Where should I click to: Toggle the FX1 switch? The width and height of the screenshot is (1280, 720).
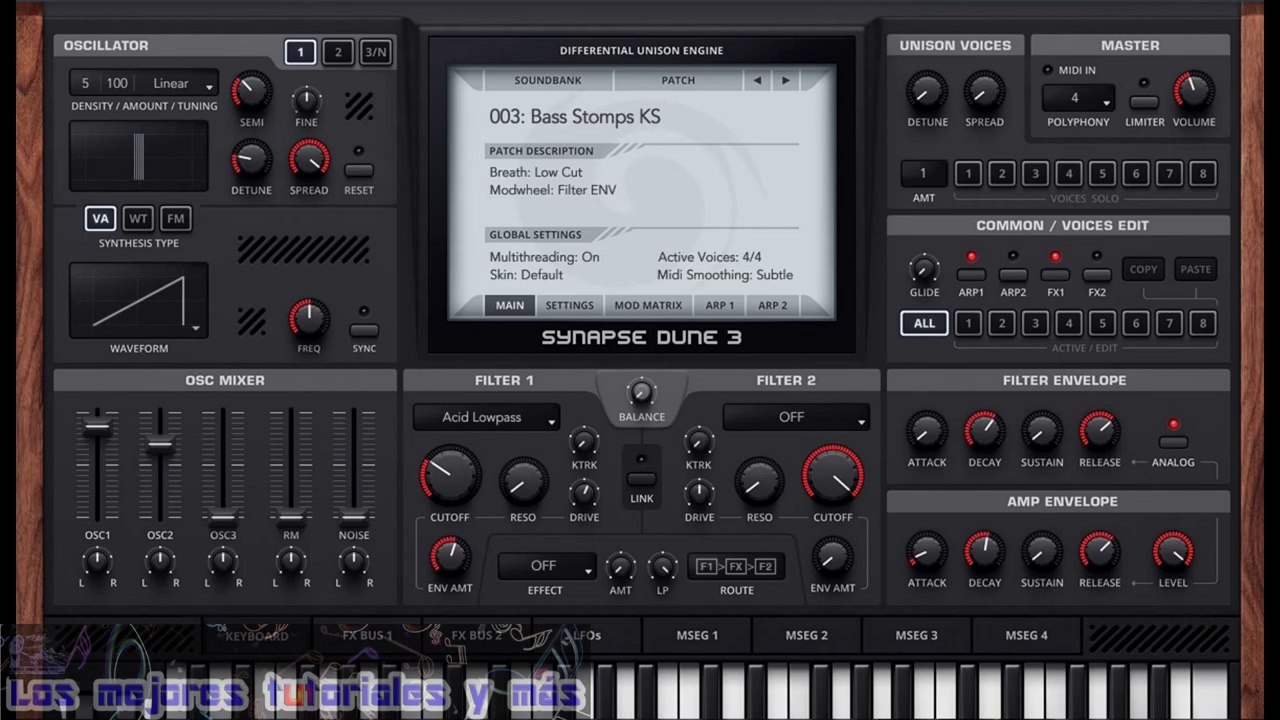[x=1055, y=274]
